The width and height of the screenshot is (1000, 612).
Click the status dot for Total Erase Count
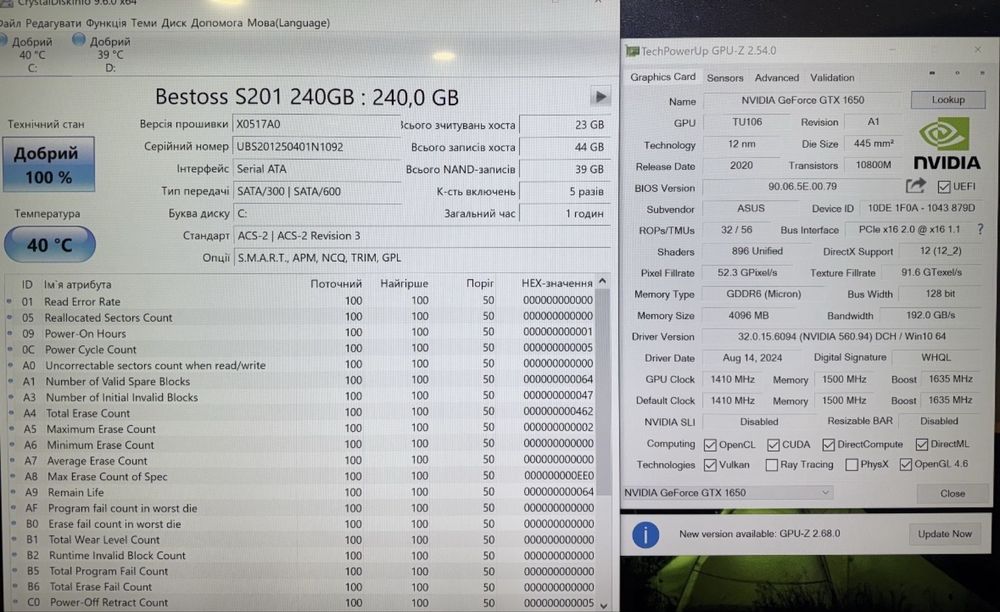coord(11,412)
